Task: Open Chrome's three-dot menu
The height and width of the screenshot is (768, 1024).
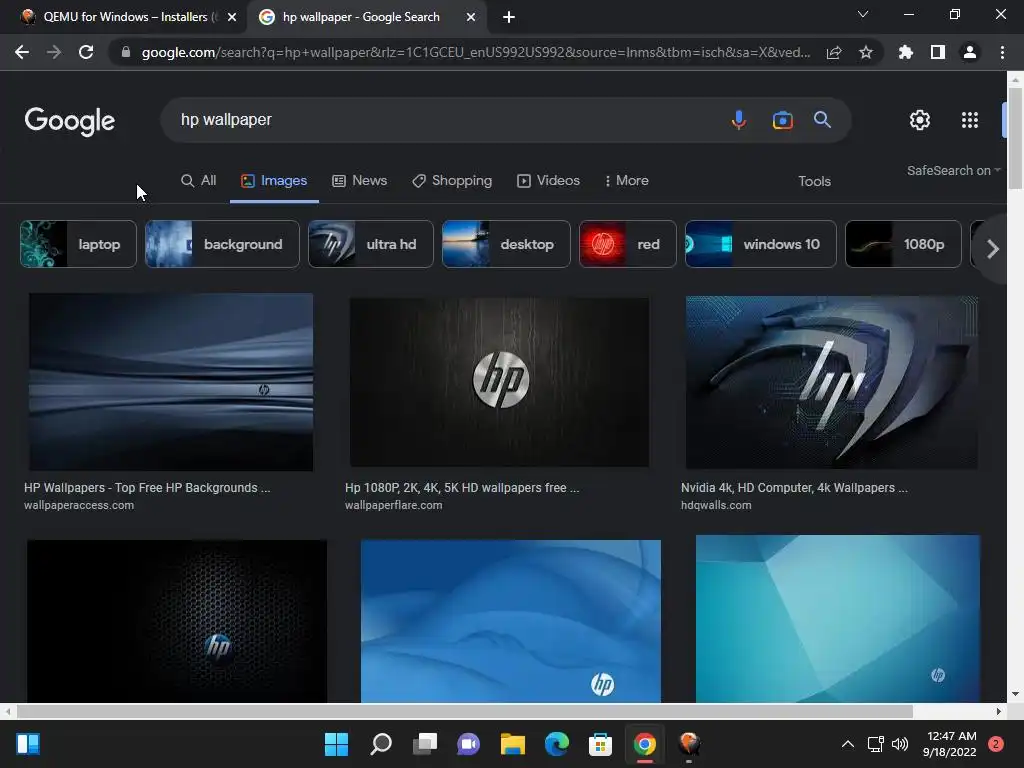Action: [1002, 52]
